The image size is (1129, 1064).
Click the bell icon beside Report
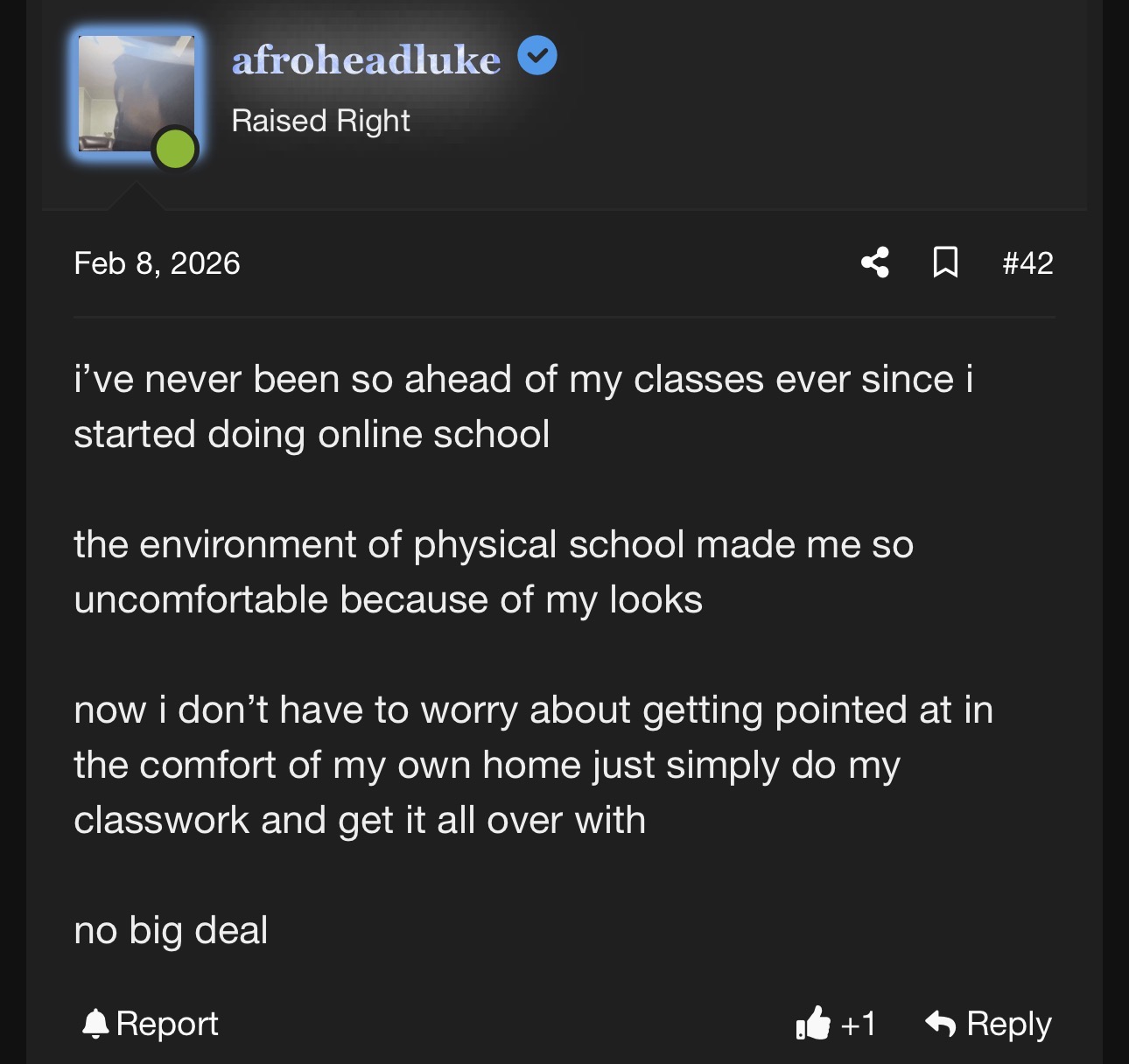point(95,1023)
